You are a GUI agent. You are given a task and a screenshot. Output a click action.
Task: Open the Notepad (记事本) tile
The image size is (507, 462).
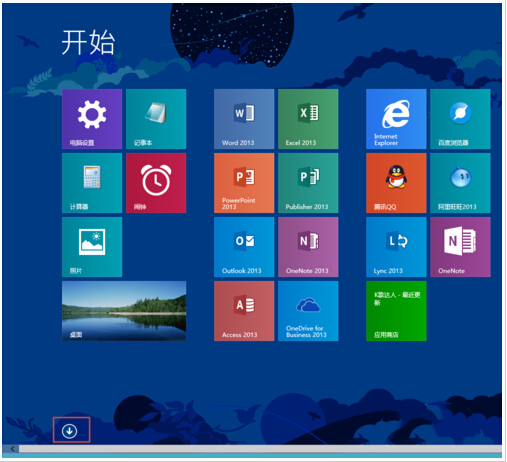pos(156,119)
